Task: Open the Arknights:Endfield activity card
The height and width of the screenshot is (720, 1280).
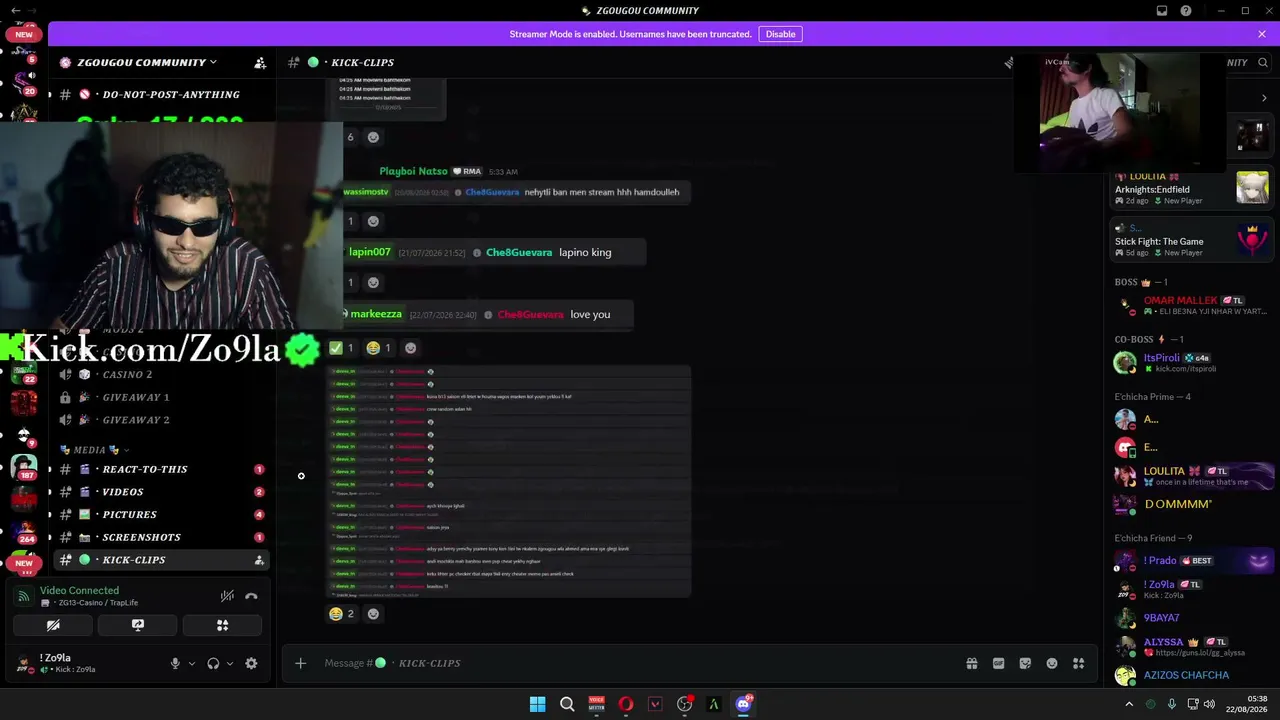Action: point(1192,188)
